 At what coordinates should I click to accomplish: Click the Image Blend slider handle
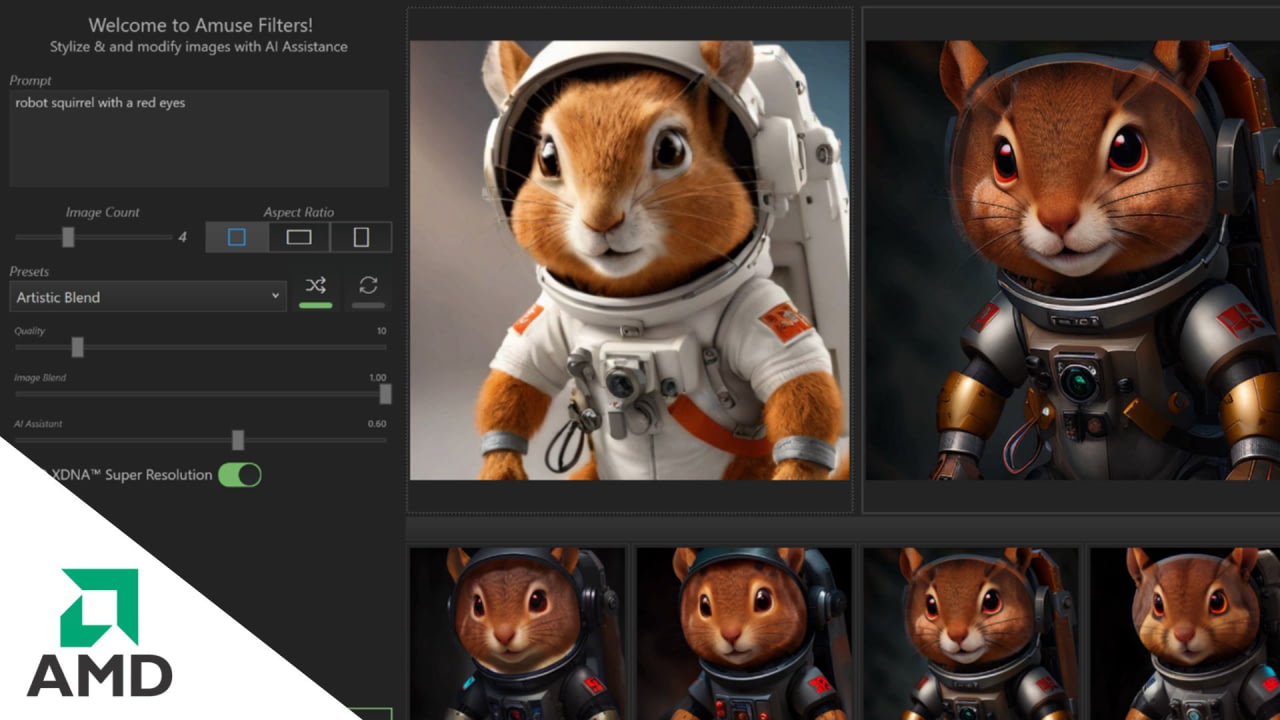point(385,394)
